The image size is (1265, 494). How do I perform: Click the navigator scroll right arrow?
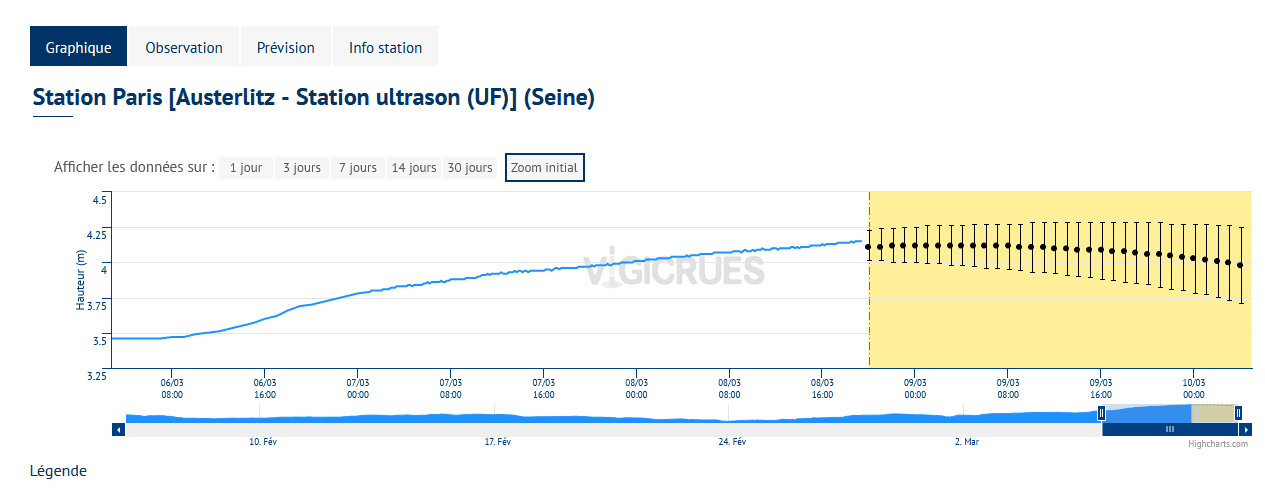point(1246,429)
